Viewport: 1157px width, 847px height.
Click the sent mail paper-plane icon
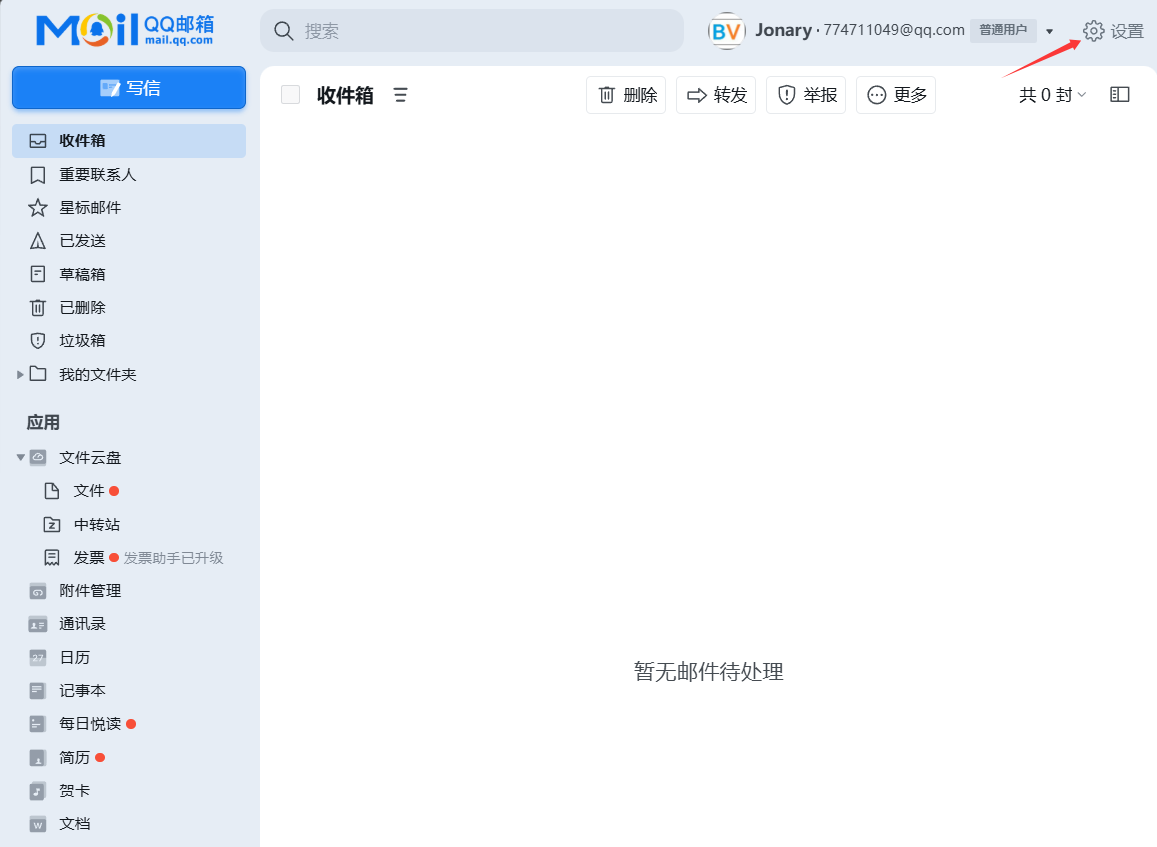click(x=38, y=241)
